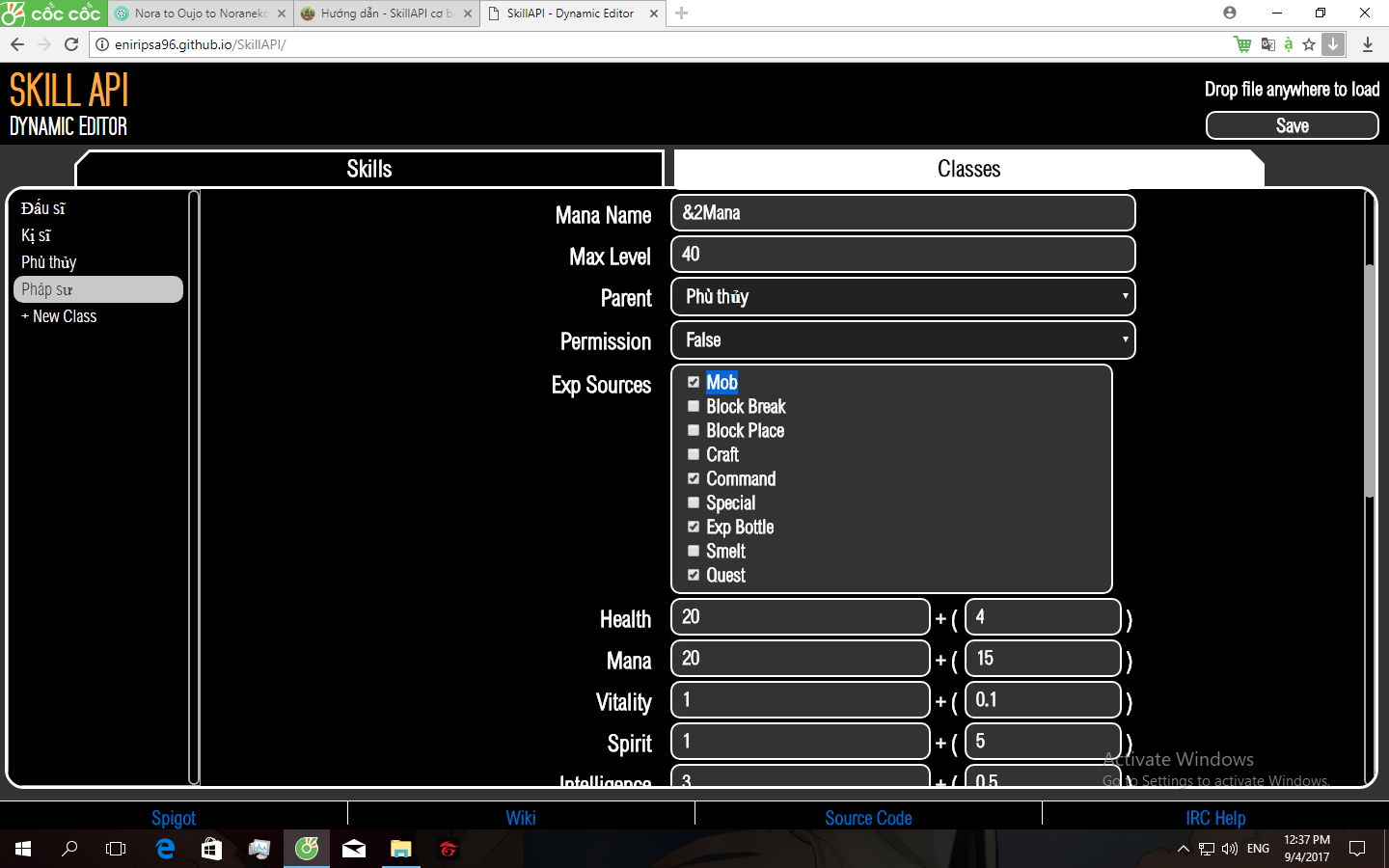Uncheck the Command exp source

click(693, 478)
